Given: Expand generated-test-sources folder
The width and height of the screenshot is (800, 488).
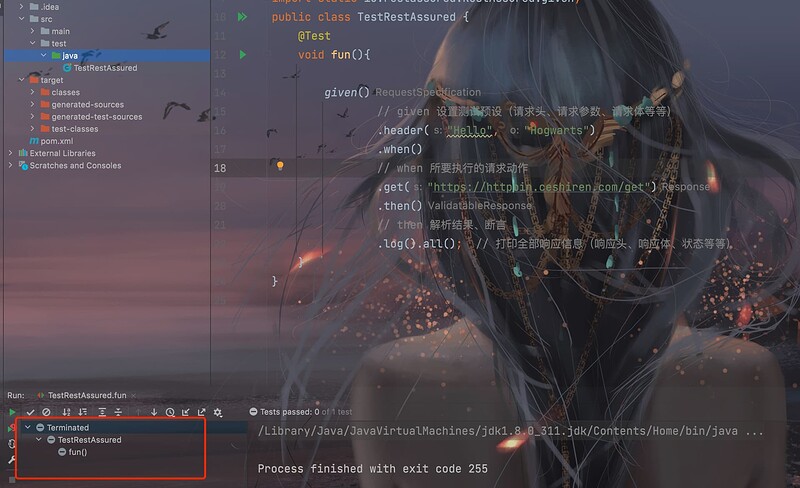Looking at the screenshot, I should 33,116.
